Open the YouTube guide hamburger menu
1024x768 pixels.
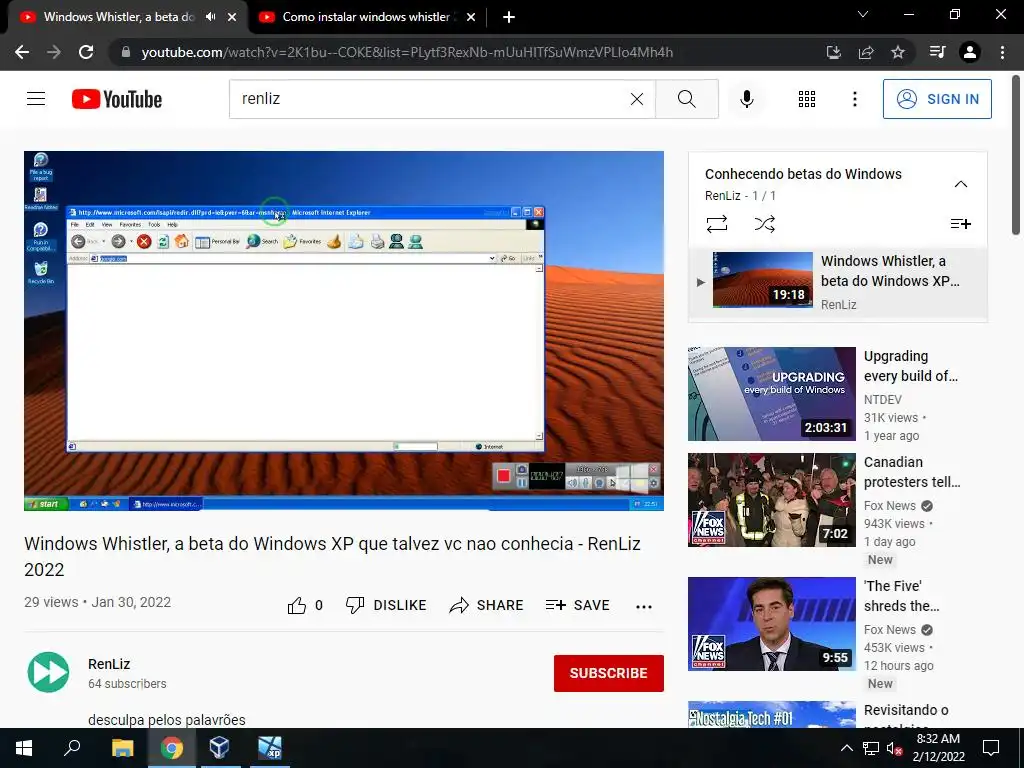tap(36, 99)
